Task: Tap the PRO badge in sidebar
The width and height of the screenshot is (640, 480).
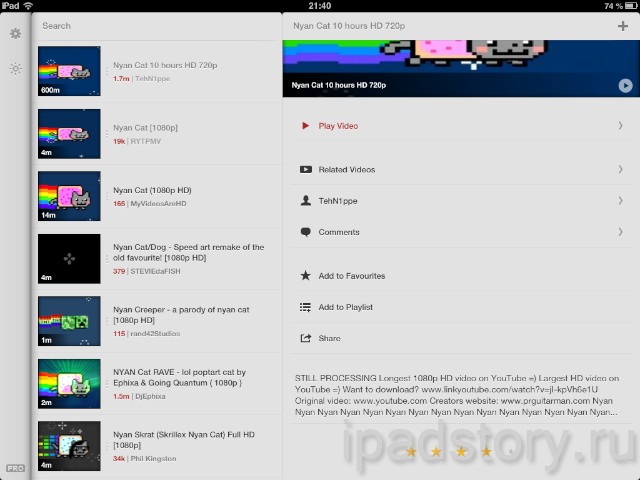Action: tap(16, 468)
